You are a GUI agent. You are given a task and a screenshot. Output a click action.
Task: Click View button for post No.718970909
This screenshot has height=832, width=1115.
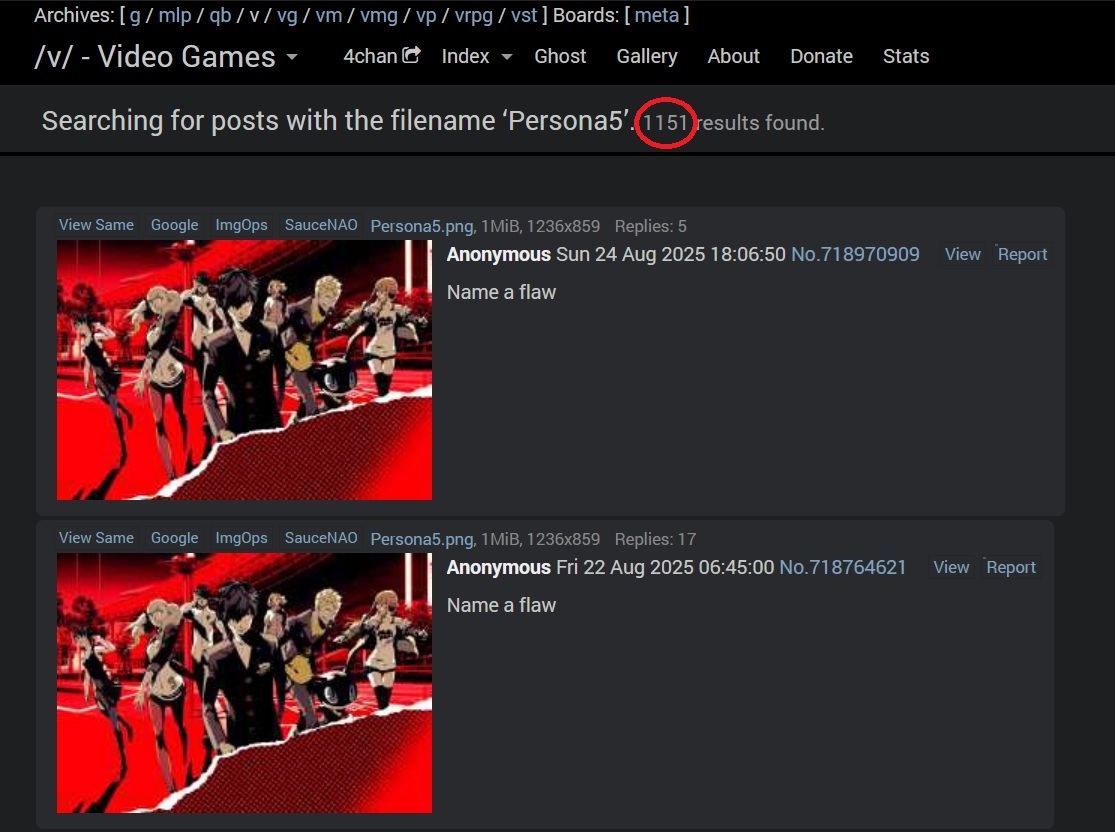pyautogui.click(x=963, y=255)
